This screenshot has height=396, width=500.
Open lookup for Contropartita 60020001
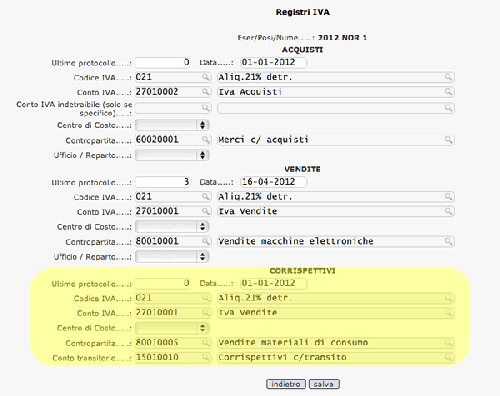point(206,140)
